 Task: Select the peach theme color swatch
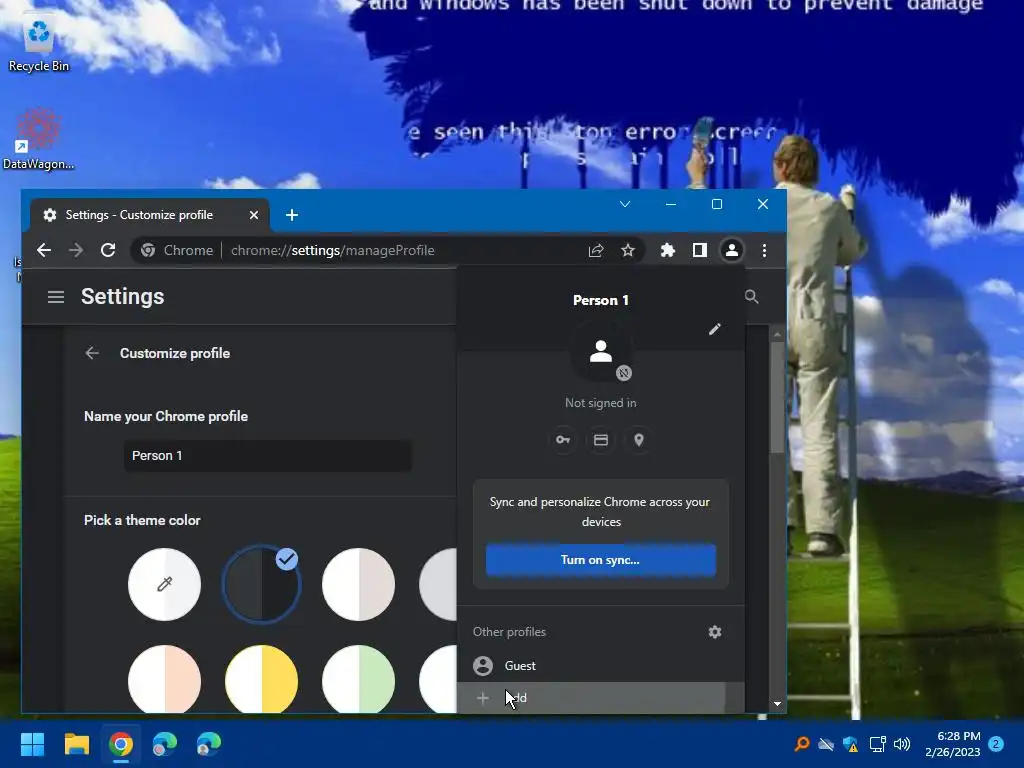tap(165, 679)
